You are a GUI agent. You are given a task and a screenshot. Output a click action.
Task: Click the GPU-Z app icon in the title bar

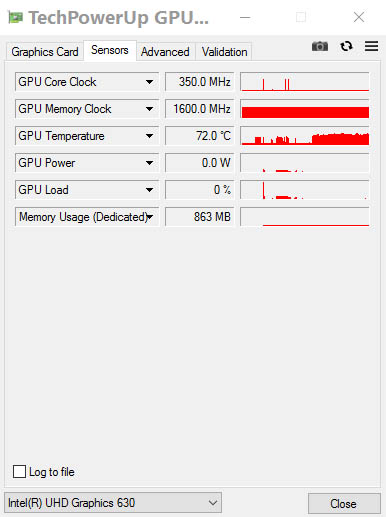point(15,17)
